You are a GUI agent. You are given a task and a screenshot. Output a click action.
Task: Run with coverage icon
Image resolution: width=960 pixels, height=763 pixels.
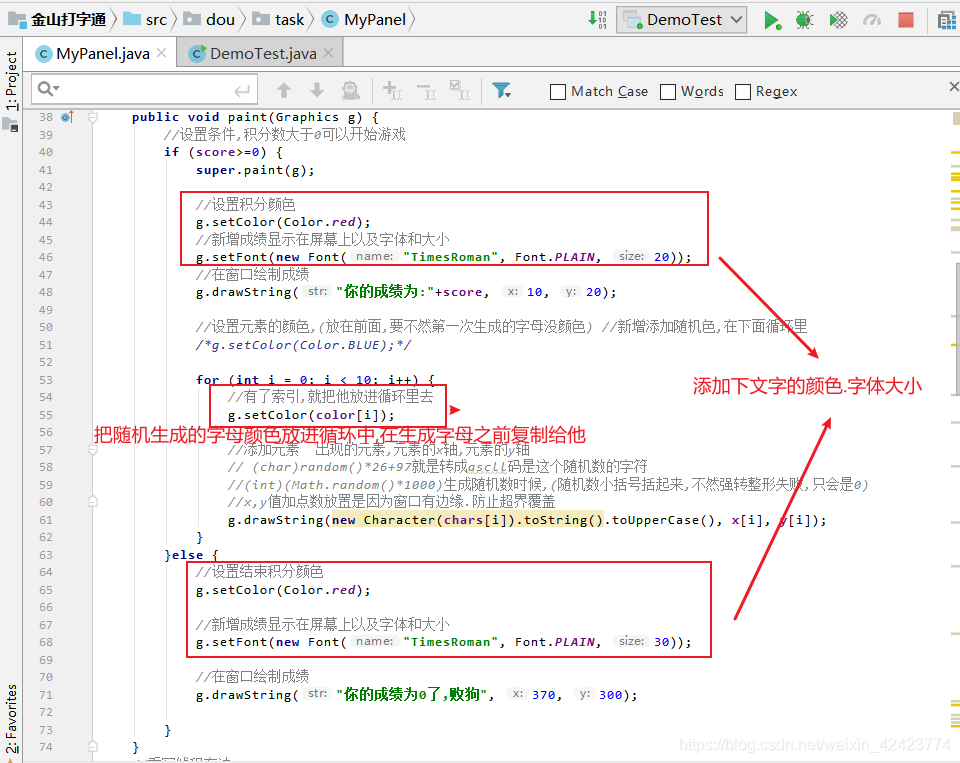pos(838,20)
